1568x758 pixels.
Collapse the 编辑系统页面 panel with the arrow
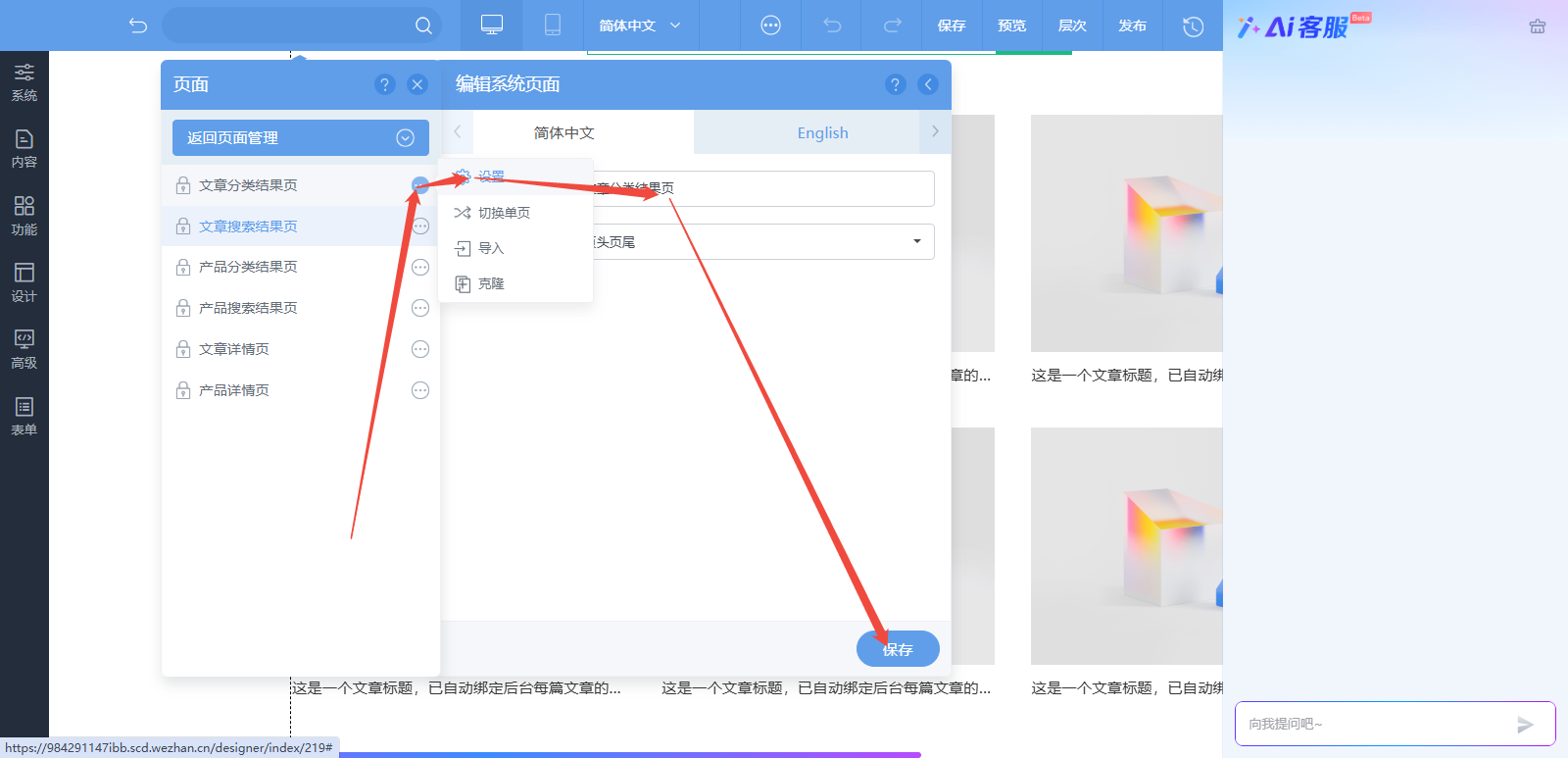pos(928,84)
